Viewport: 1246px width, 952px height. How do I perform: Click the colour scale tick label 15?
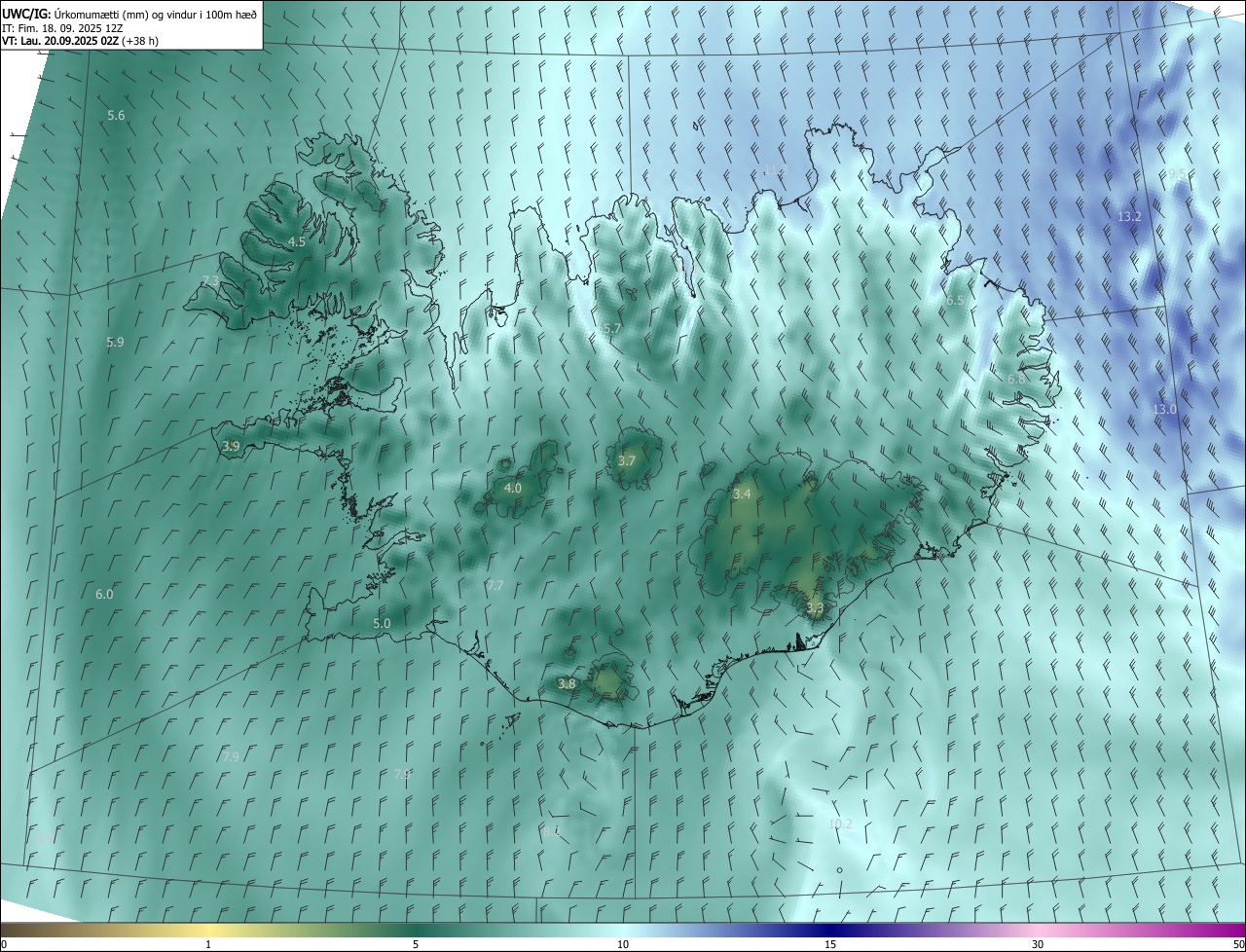point(830,944)
